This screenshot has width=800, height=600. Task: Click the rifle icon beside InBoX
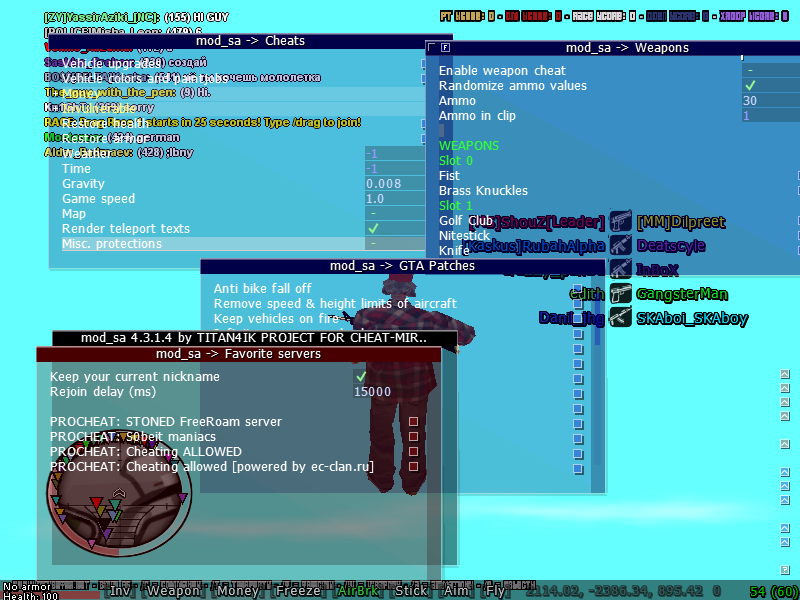point(621,269)
